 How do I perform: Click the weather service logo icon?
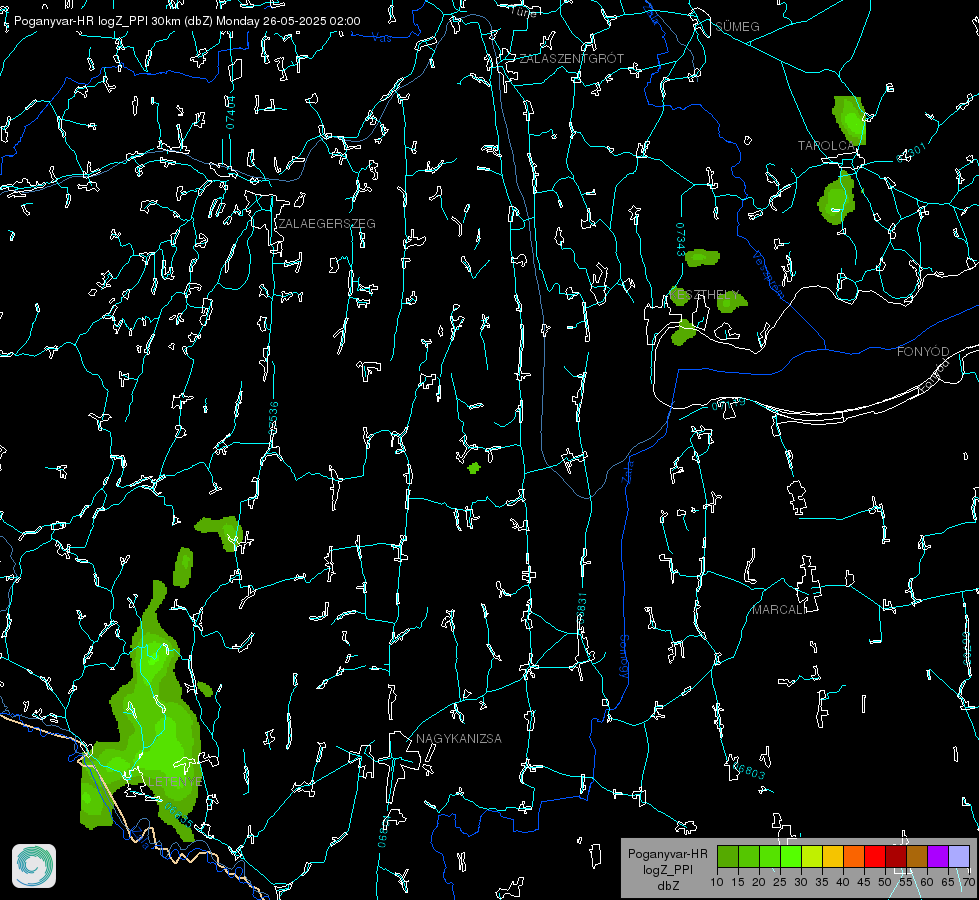(34, 866)
